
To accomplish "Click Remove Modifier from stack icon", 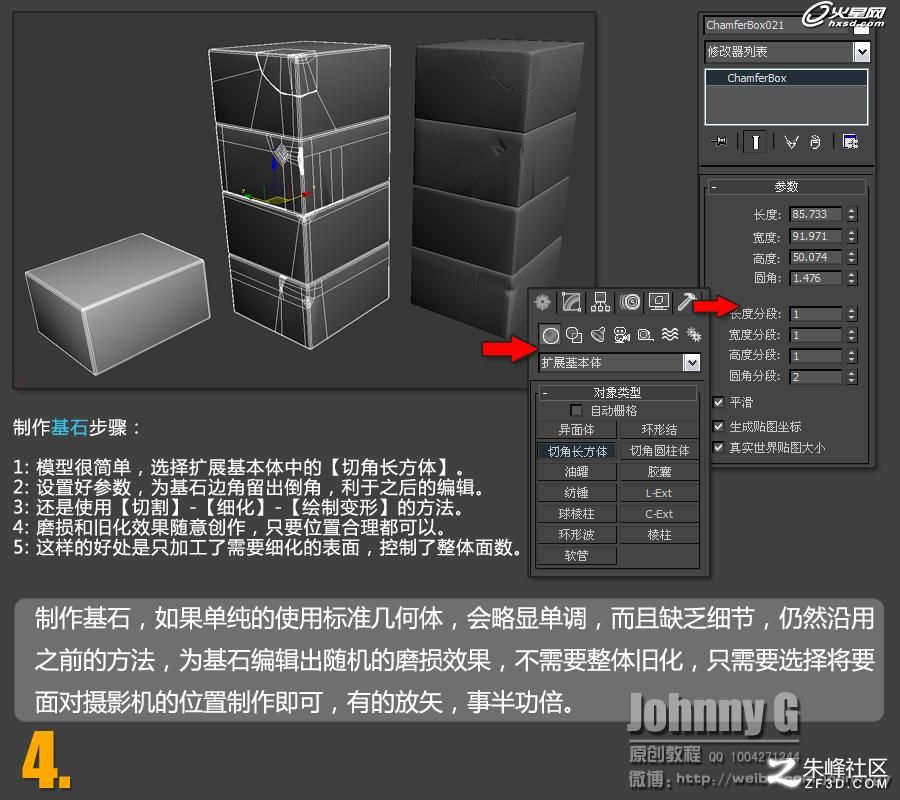I will tap(815, 142).
